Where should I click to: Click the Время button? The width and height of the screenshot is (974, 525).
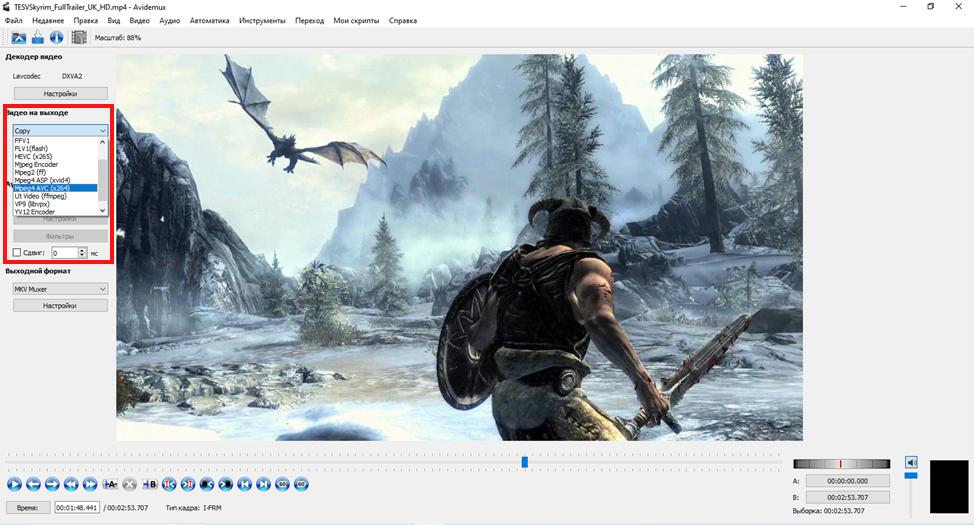point(27,508)
